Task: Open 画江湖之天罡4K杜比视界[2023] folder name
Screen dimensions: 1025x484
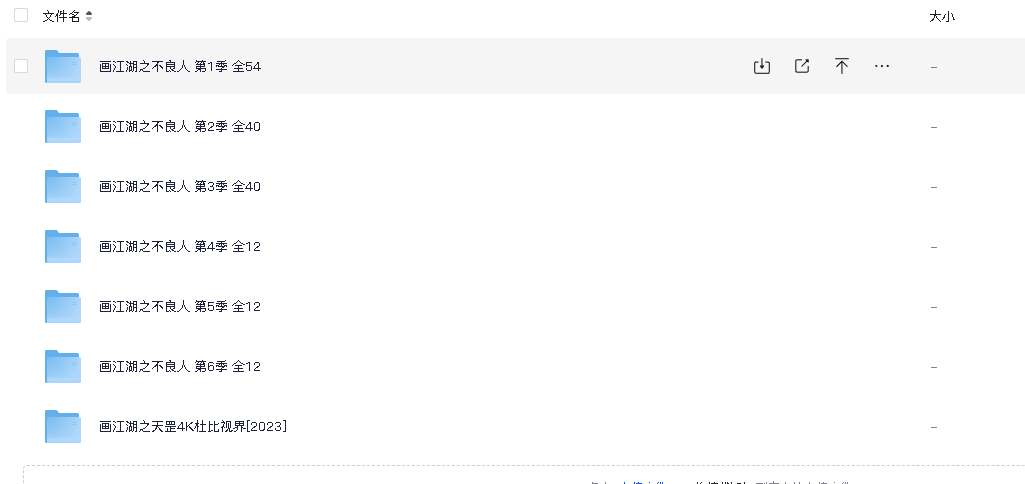Action: point(193,426)
